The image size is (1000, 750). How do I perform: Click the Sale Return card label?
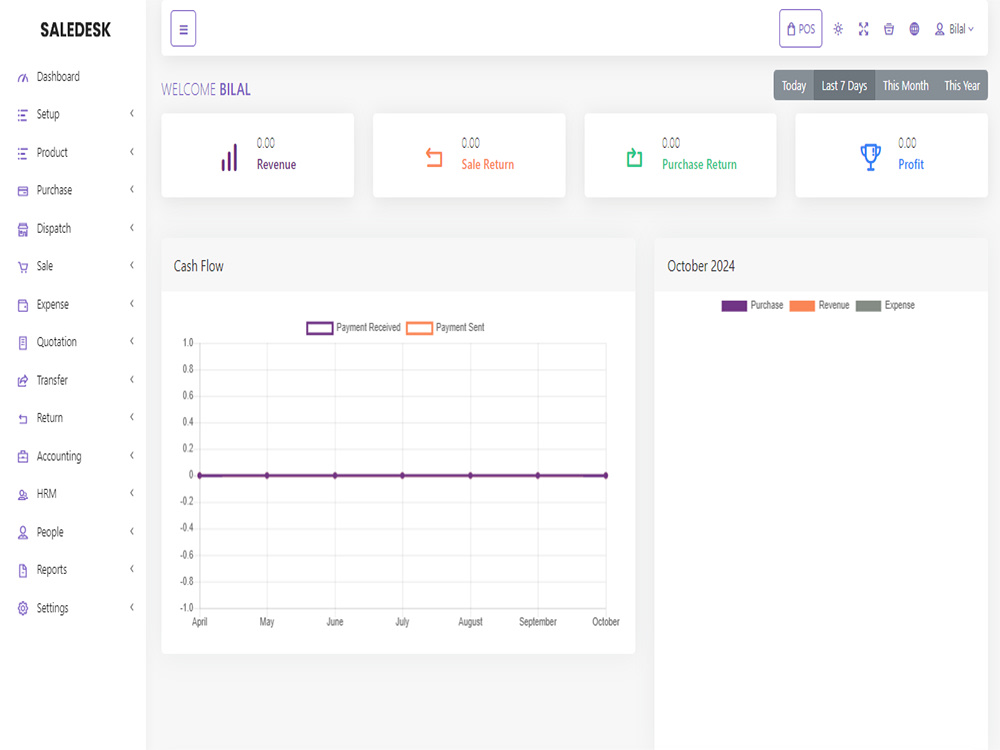(488, 165)
